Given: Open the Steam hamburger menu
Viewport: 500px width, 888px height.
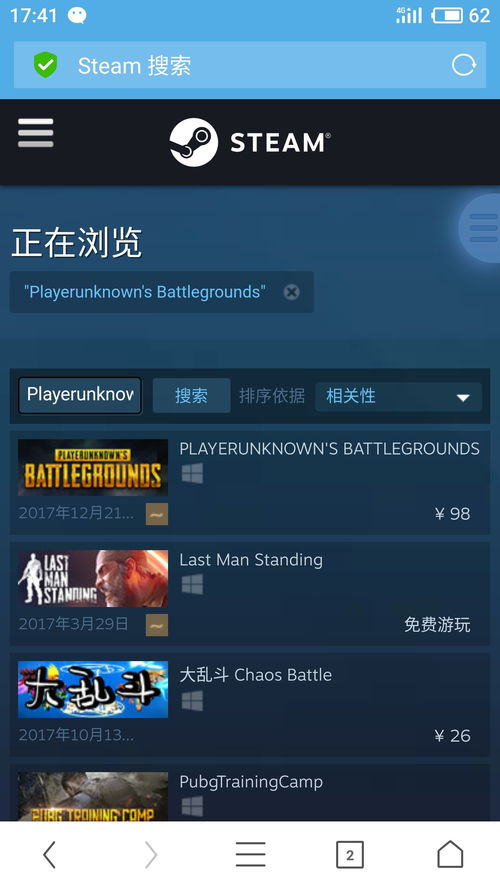Looking at the screenshot, I should pyautogui.click(x=36, y=133).
